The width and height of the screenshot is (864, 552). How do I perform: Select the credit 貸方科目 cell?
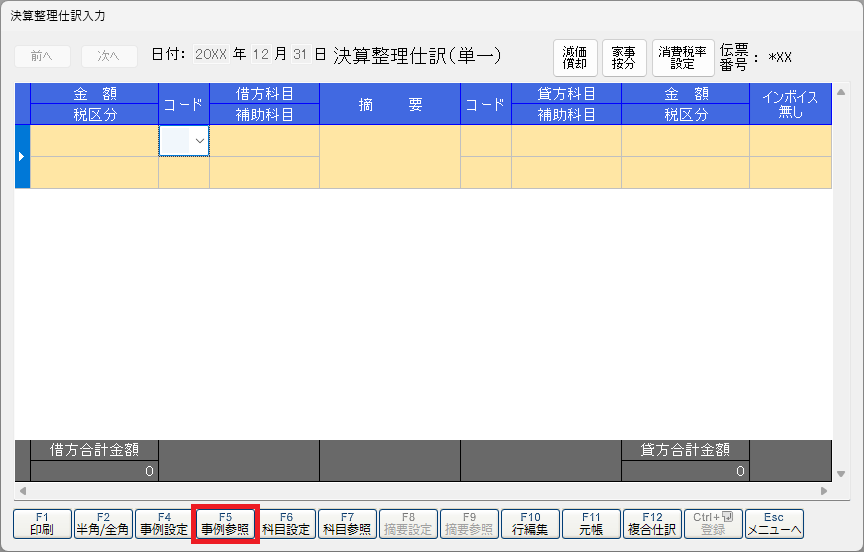point(566,142)
